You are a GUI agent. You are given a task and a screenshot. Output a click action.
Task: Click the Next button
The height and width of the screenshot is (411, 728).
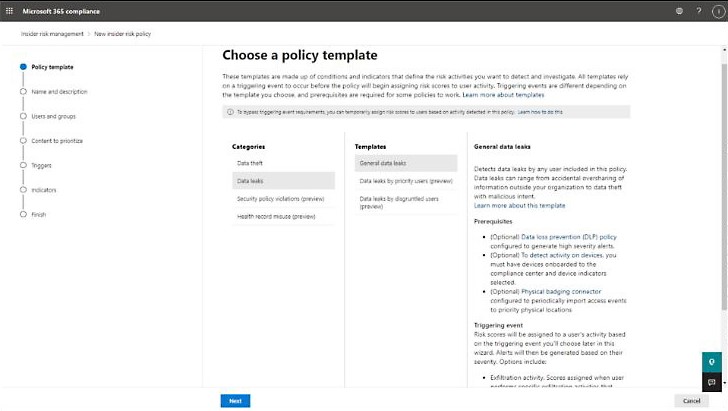tap(235, 401)
